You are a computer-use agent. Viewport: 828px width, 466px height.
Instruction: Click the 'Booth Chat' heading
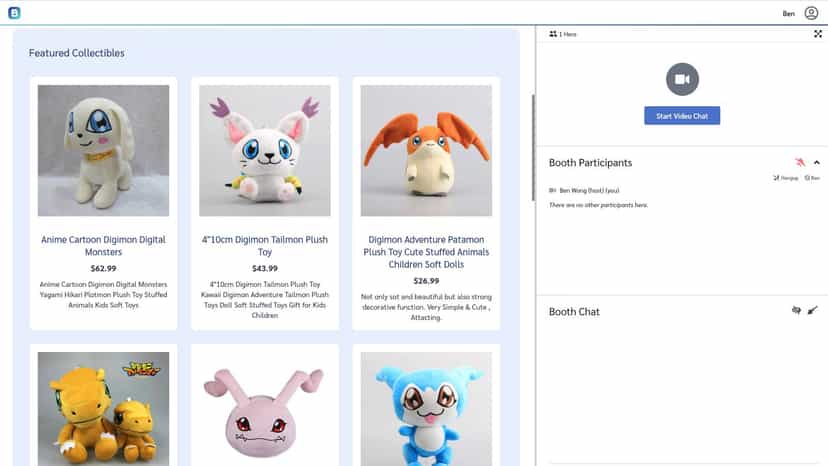(574, 312)
